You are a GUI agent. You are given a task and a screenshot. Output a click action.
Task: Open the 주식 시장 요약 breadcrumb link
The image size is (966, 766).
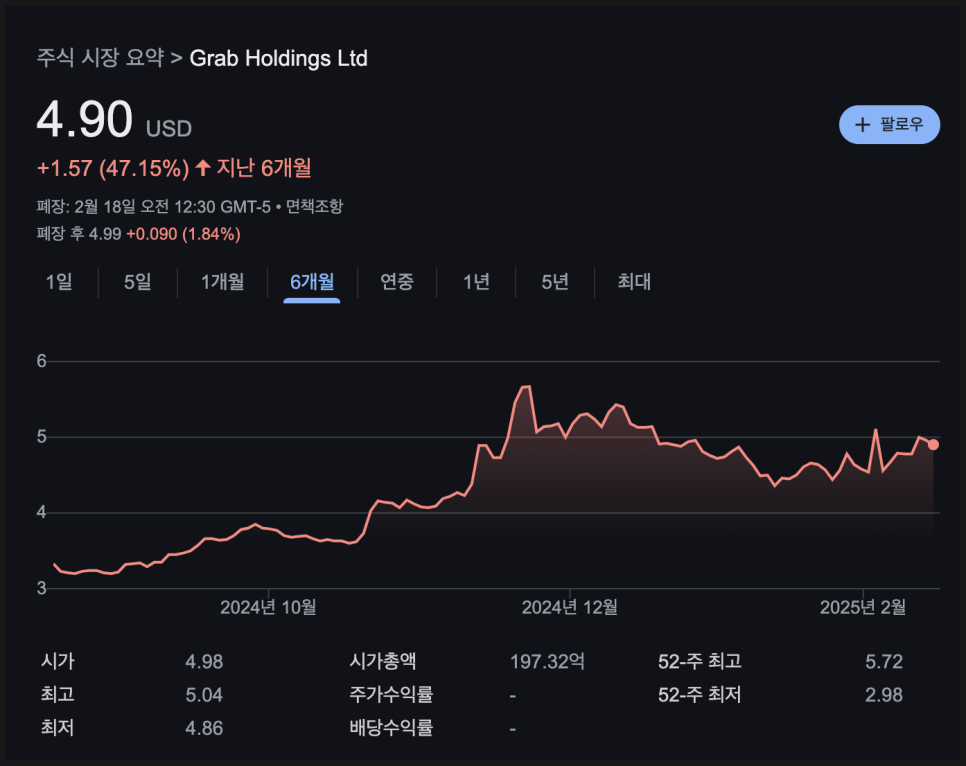[100, 58]
